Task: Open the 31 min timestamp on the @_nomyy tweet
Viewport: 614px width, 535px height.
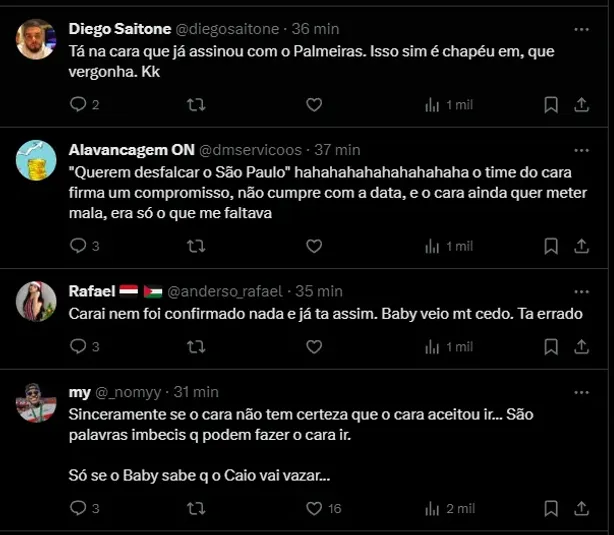Action: click(196, 392)
